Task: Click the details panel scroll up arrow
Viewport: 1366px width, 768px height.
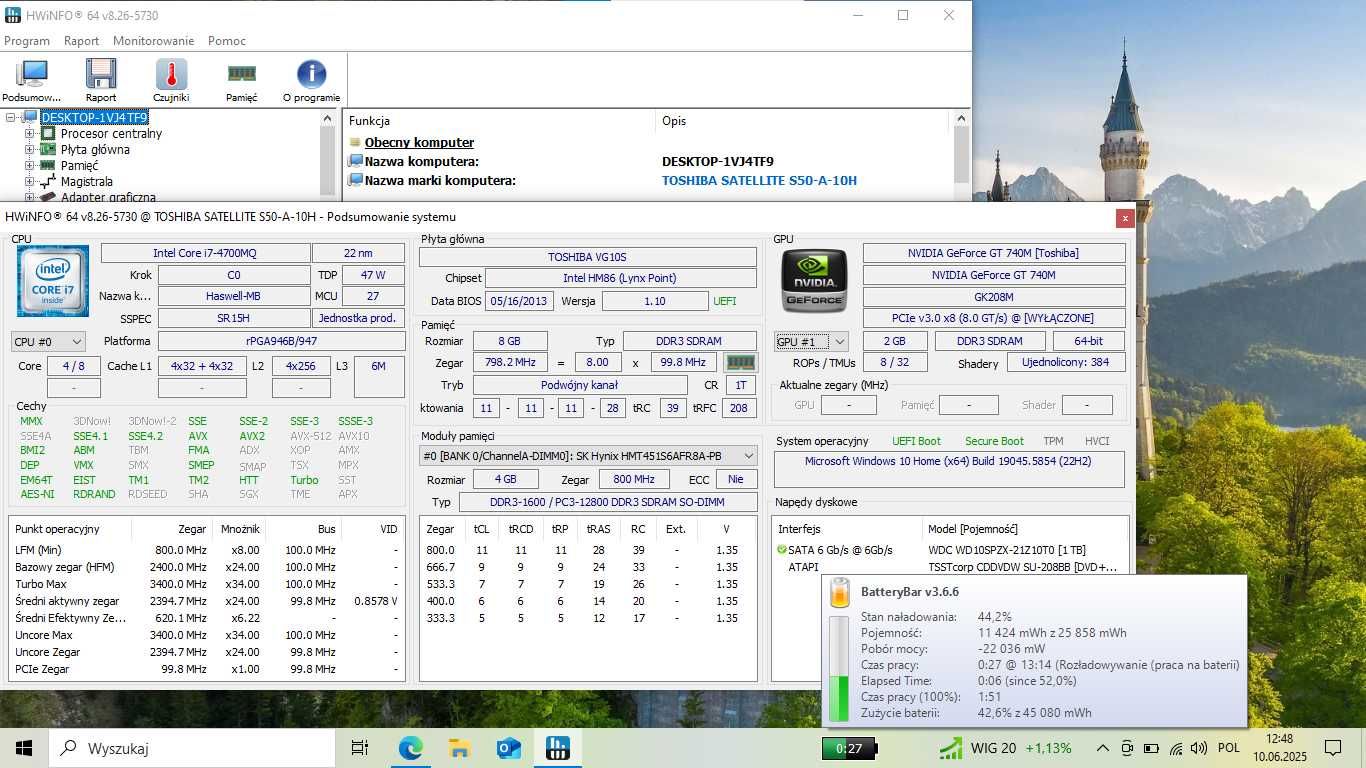Action: click(x=961, y=119)
